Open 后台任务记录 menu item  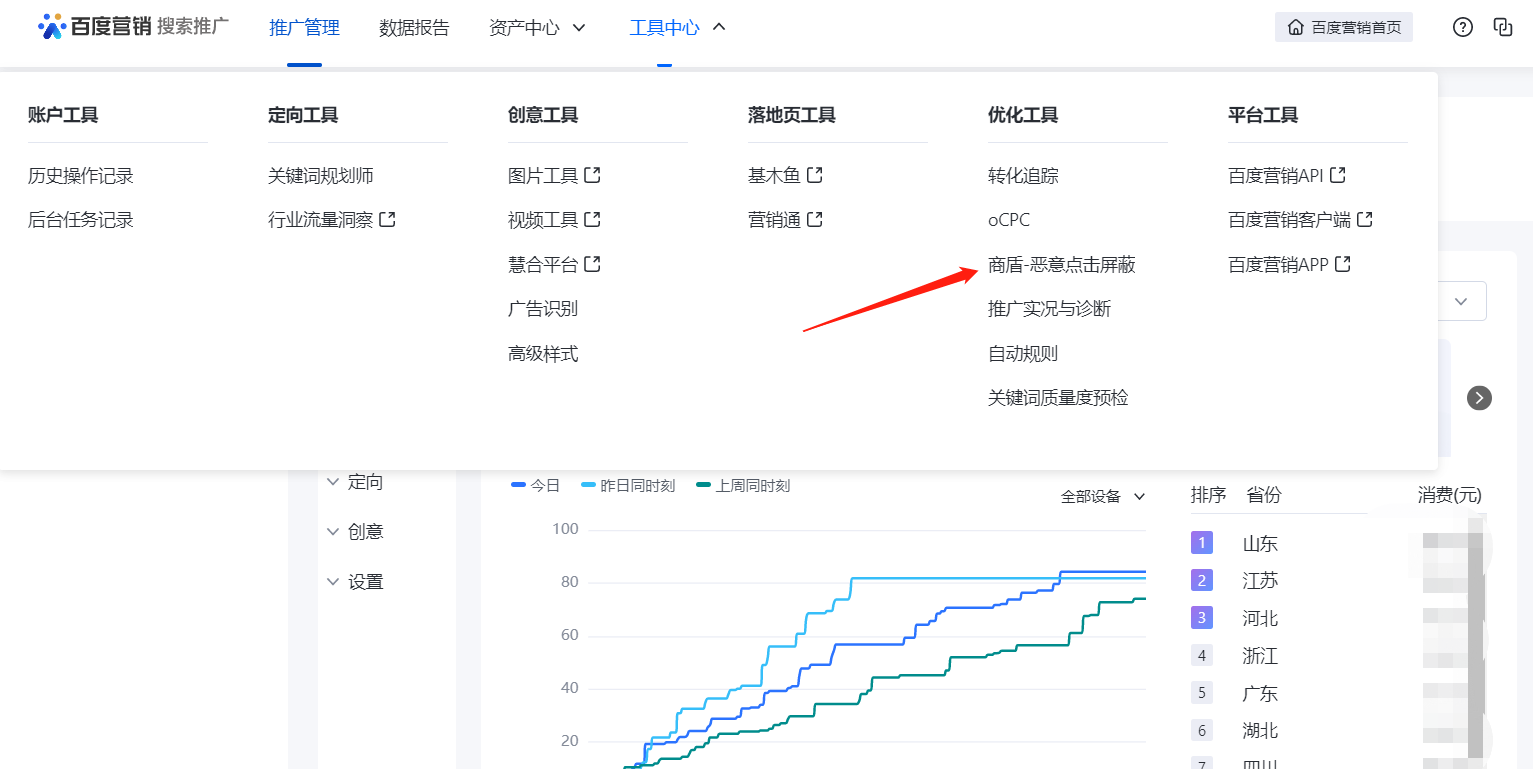point(81,220)
